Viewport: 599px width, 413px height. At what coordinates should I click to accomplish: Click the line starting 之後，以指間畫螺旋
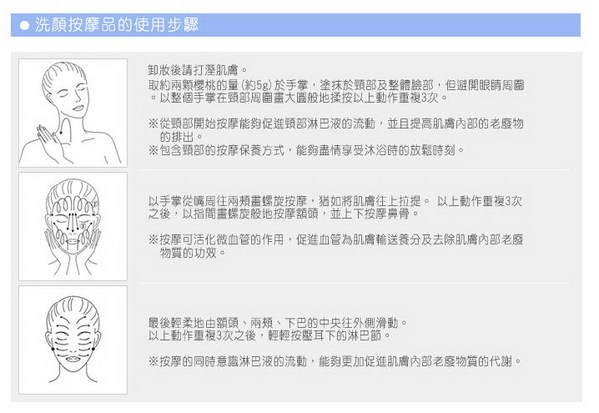click(284, 214)
